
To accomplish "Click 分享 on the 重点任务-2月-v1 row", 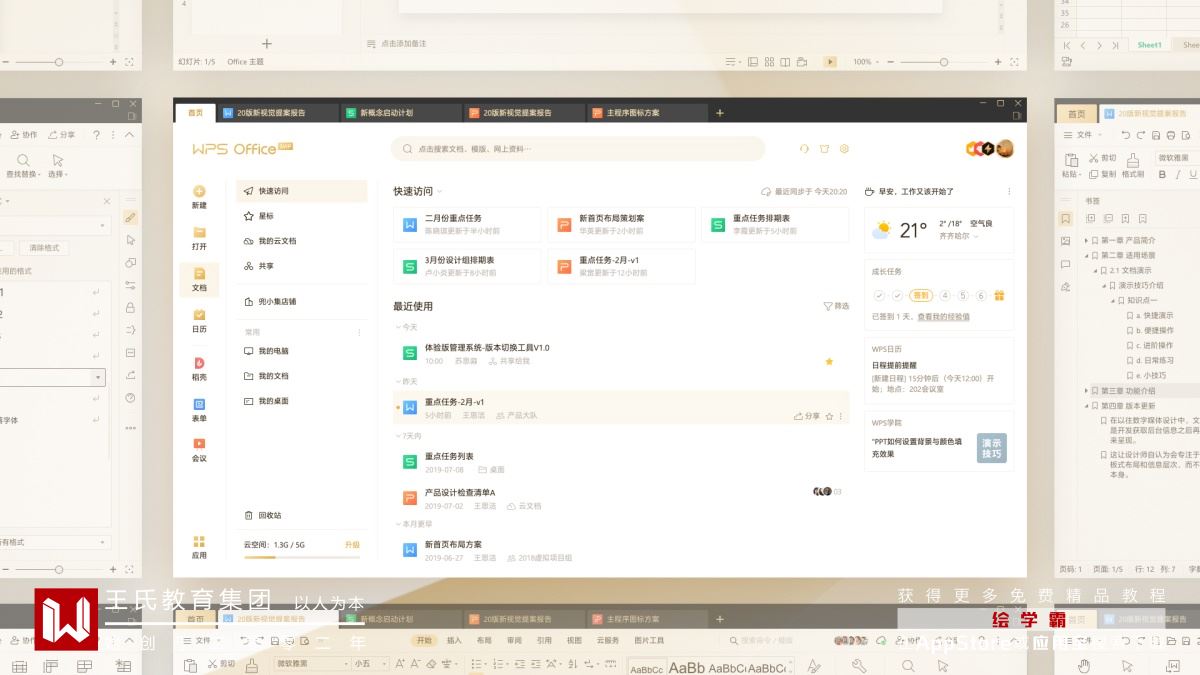I will coord(806,416).
